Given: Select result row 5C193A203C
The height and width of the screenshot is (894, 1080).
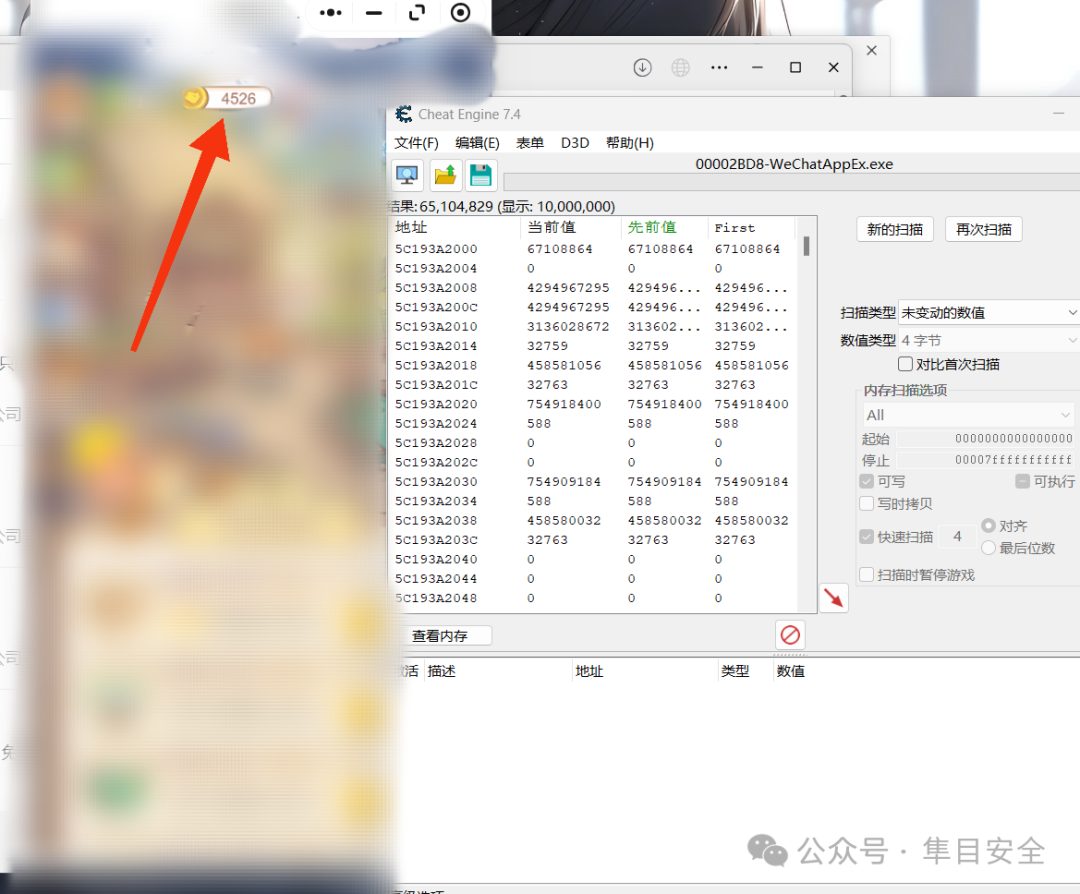Looking at the screenshot, I should click(593, 540).
